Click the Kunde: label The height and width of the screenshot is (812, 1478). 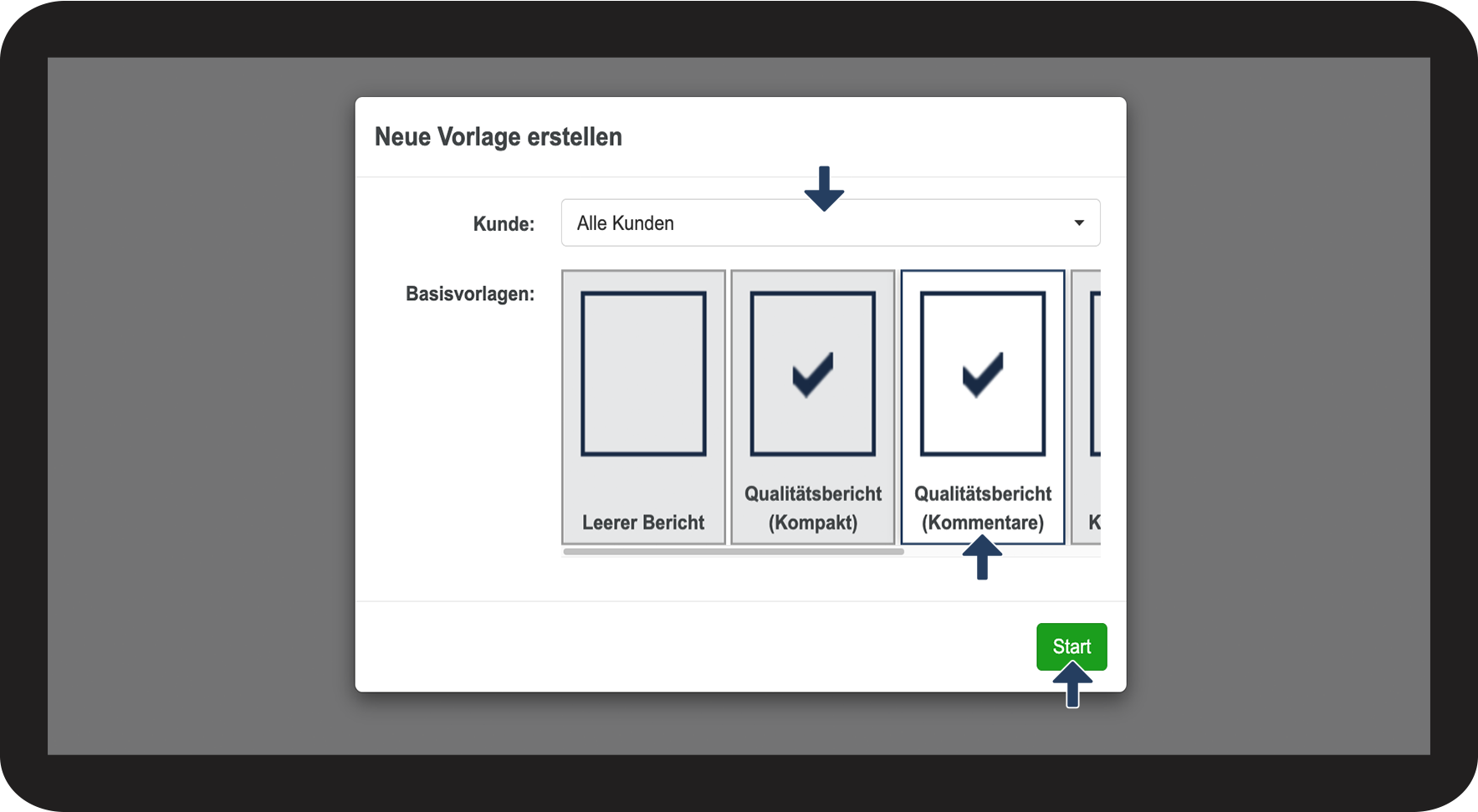504,224
